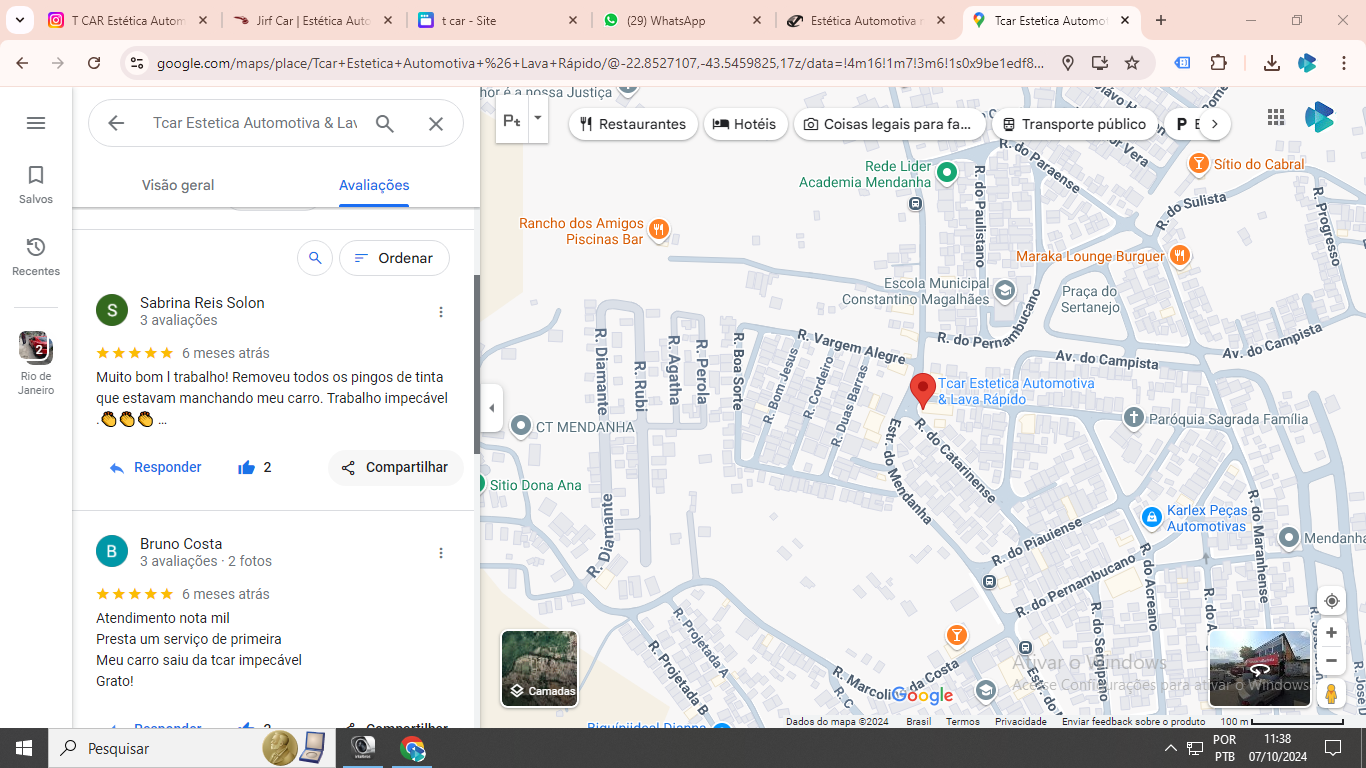Filter map by Restaurantes

click(x=633, y=124)
